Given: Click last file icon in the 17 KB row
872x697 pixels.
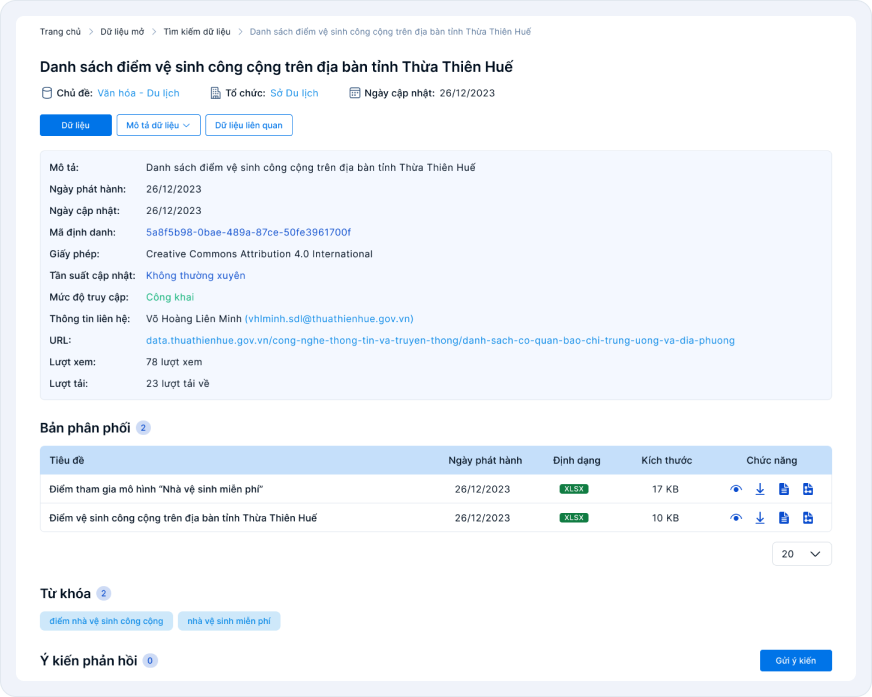Looking at the screenshot, I should coord(808,489).
